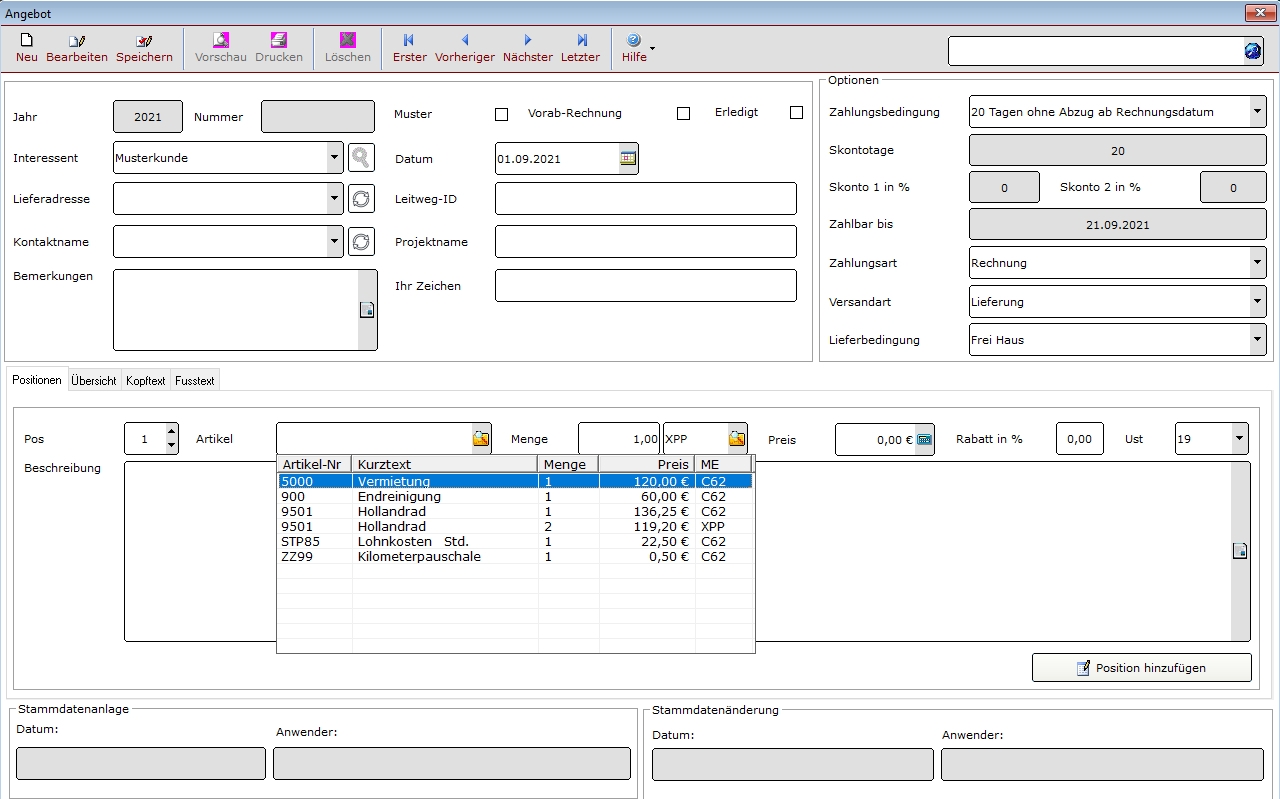
Task: Open the article lookup folder icon
Action: tap(481, 439)
